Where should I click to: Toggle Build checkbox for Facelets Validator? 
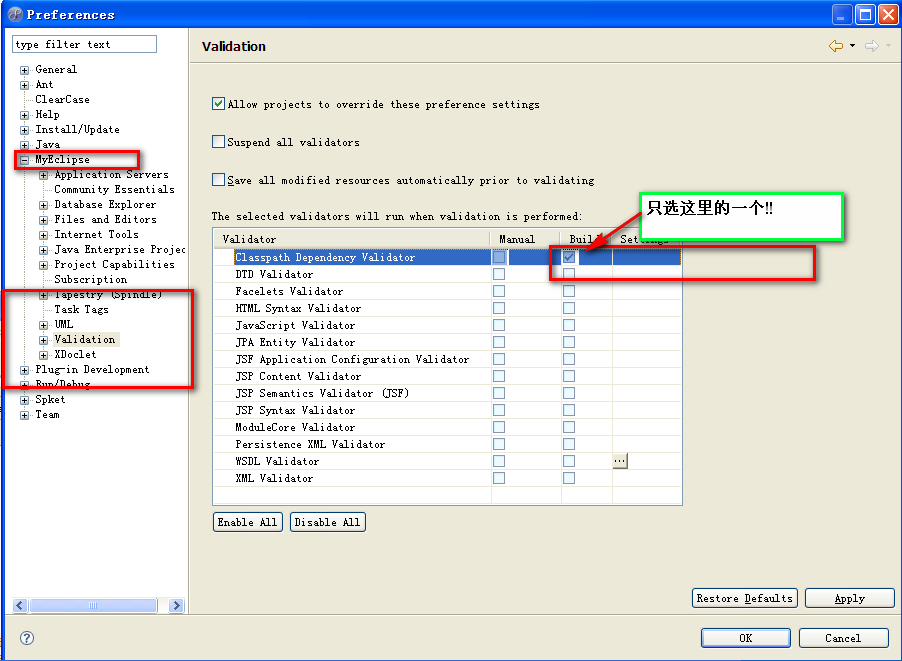(x=569, y=291)
